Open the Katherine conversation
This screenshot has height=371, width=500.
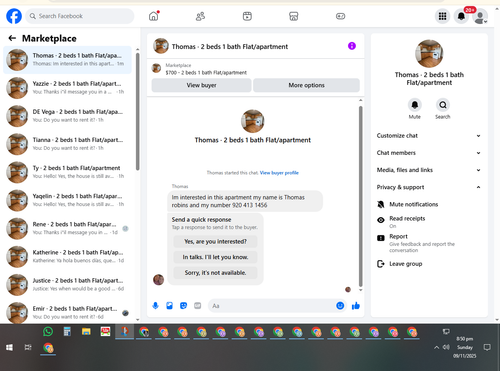67,257
